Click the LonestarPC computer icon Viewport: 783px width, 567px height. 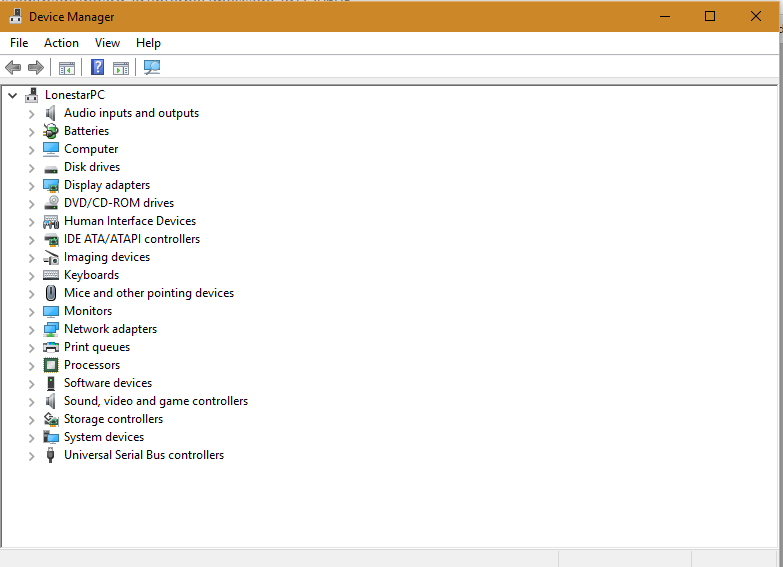click(x=32, y=95)
